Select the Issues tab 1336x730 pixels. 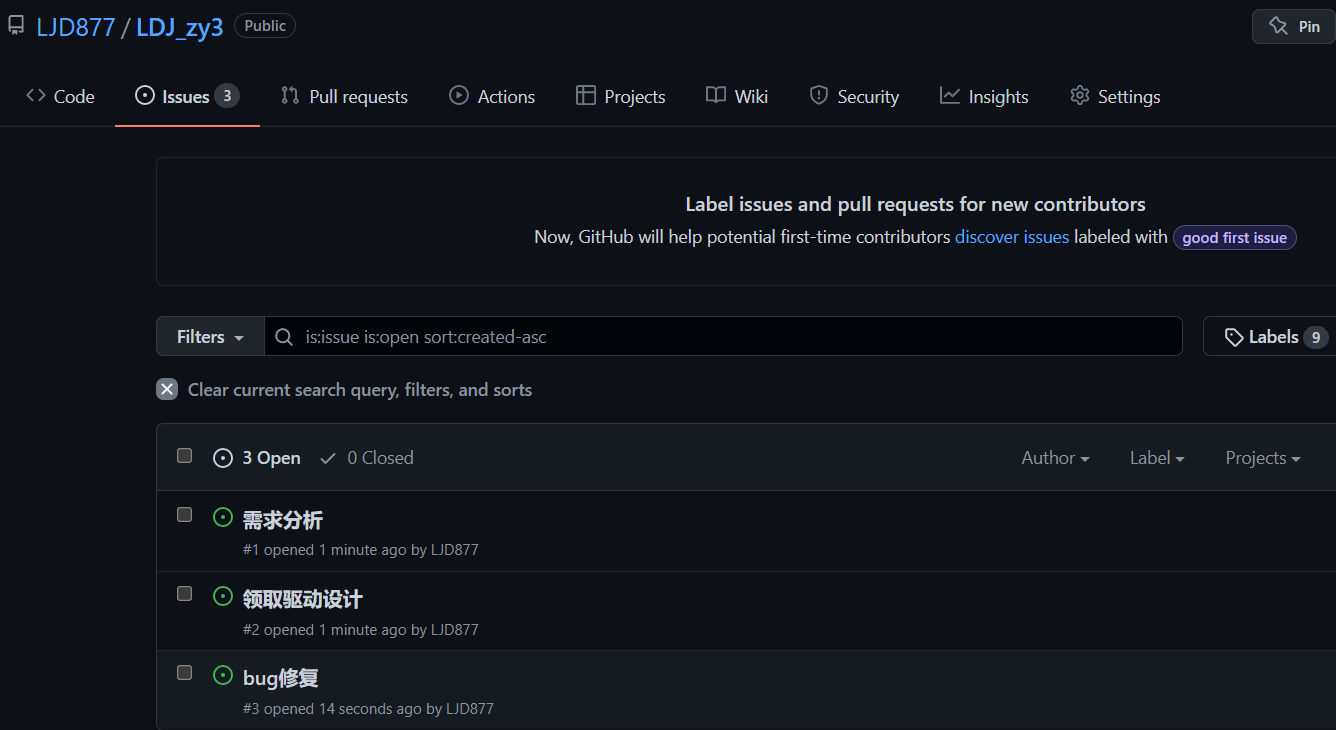187,97
